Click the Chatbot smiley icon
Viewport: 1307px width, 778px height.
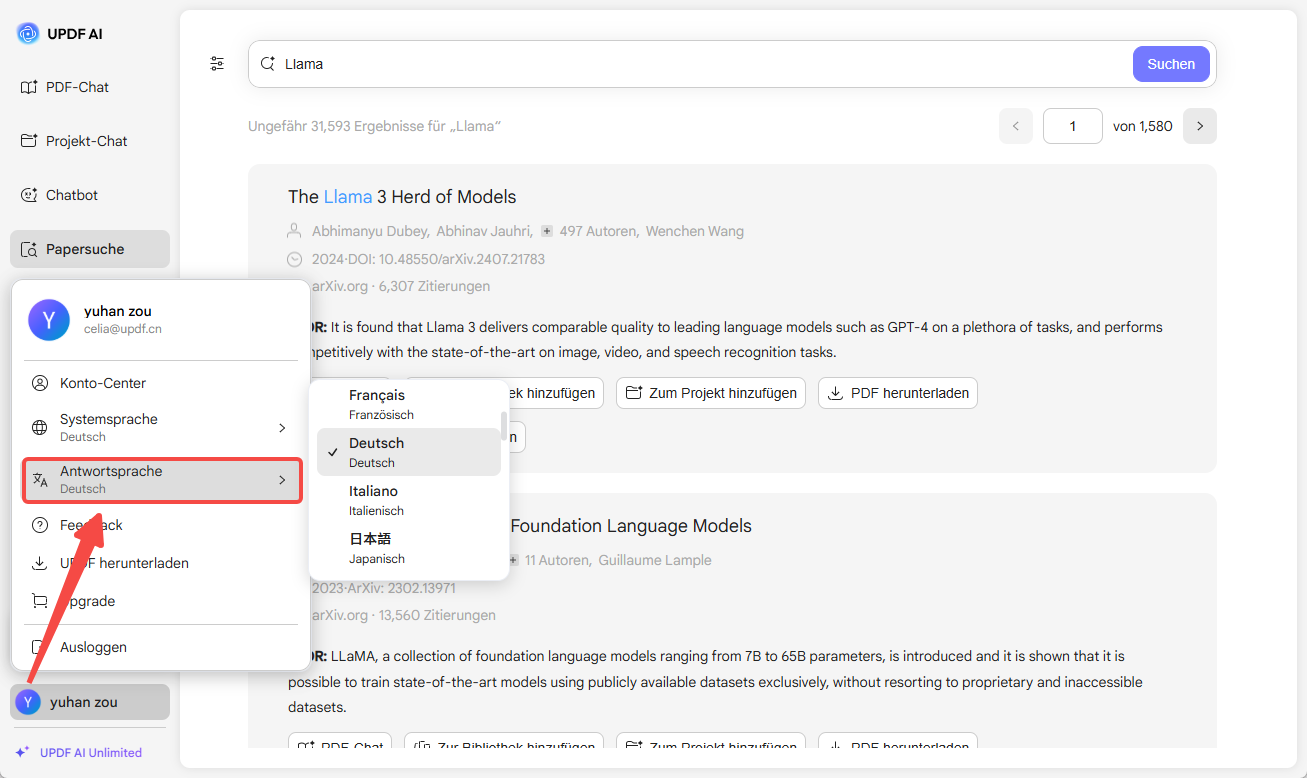[29, 195]
